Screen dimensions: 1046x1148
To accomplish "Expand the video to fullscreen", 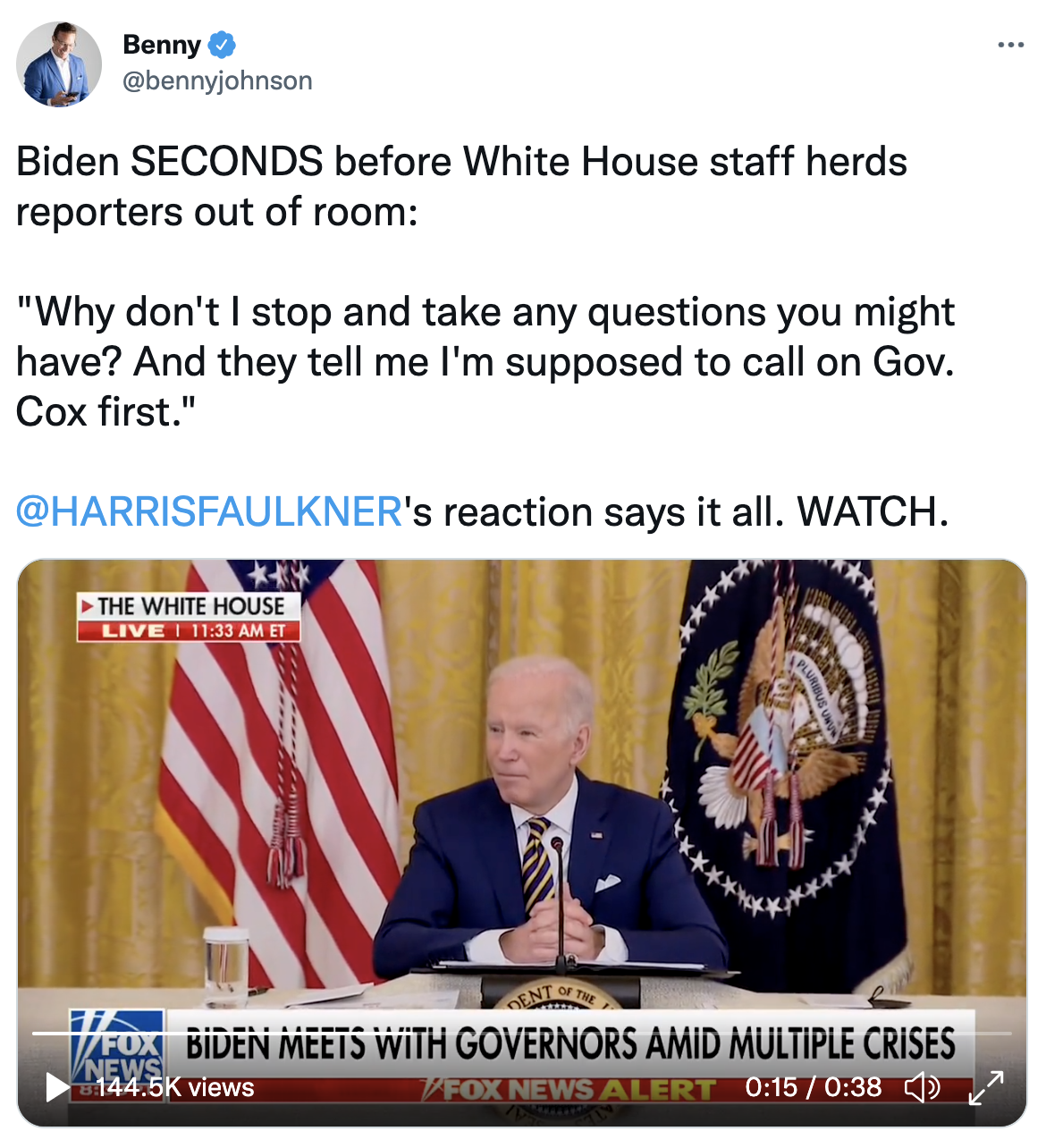I will coord(986,1087).
